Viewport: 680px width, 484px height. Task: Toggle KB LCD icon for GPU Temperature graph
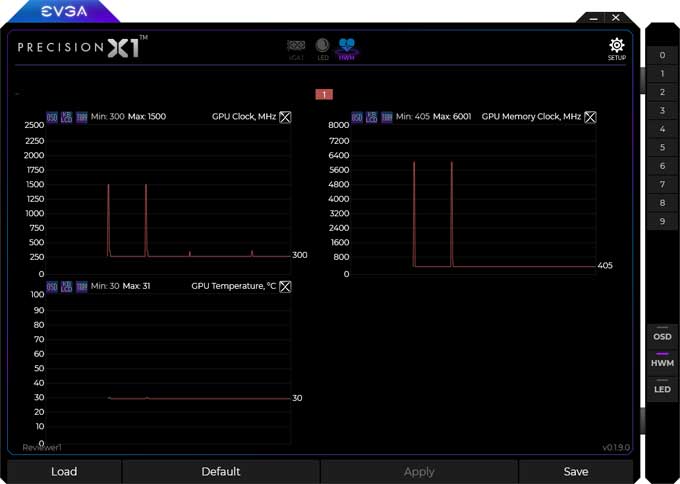tap(66, 287)
